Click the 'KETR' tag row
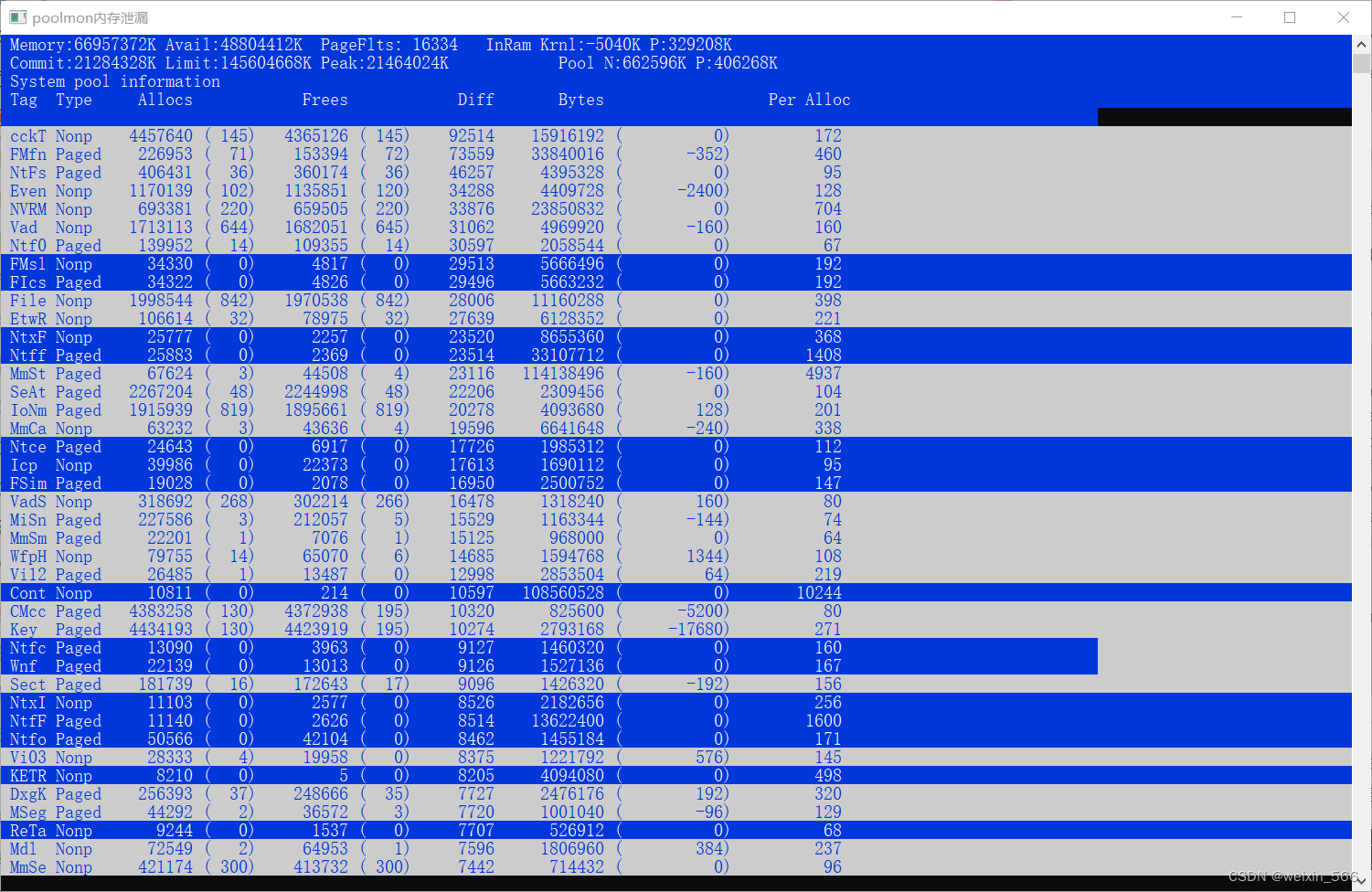1372x892 pixels. tap(676, 775)
